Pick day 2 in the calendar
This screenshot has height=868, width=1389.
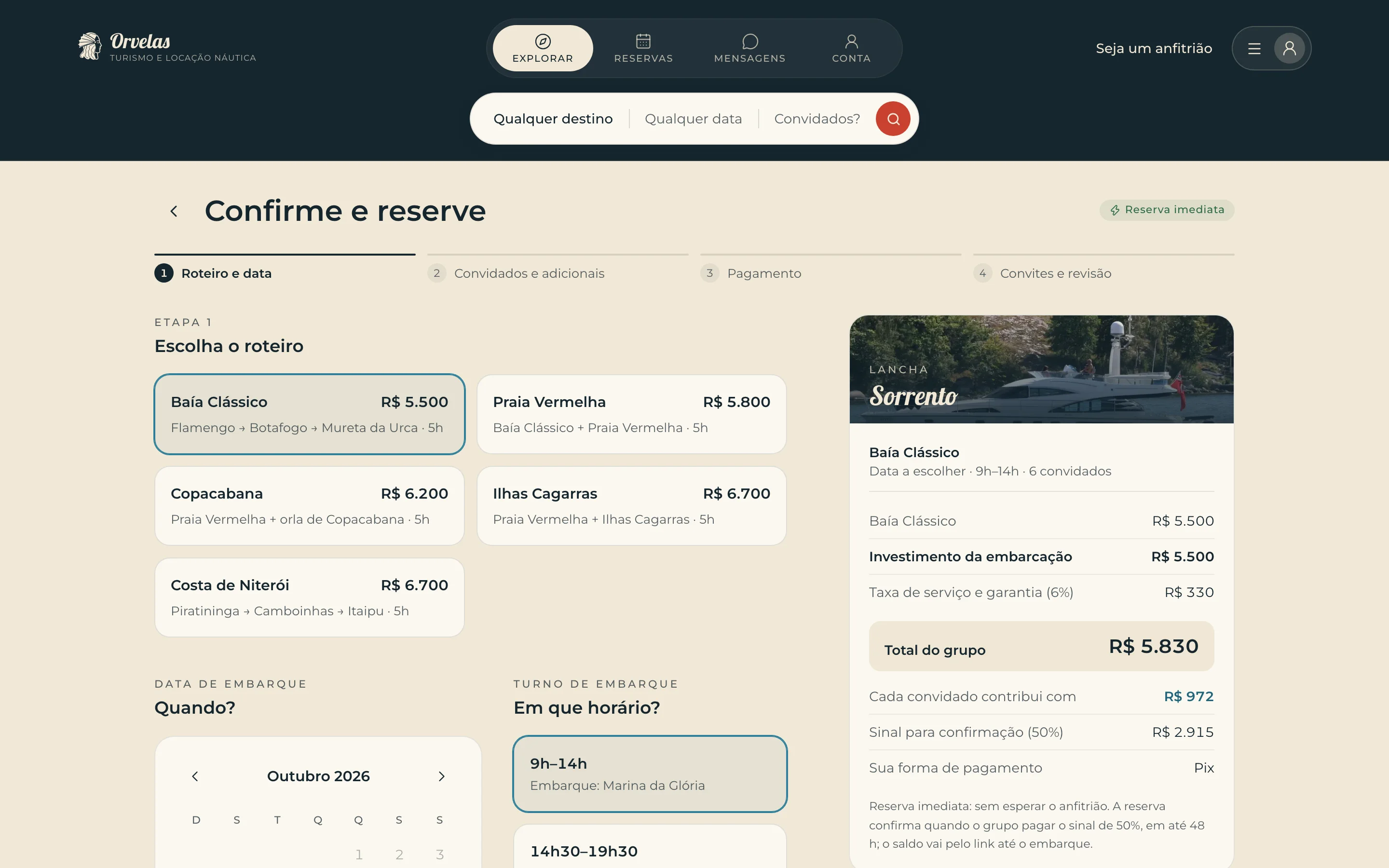pos(399,855)
